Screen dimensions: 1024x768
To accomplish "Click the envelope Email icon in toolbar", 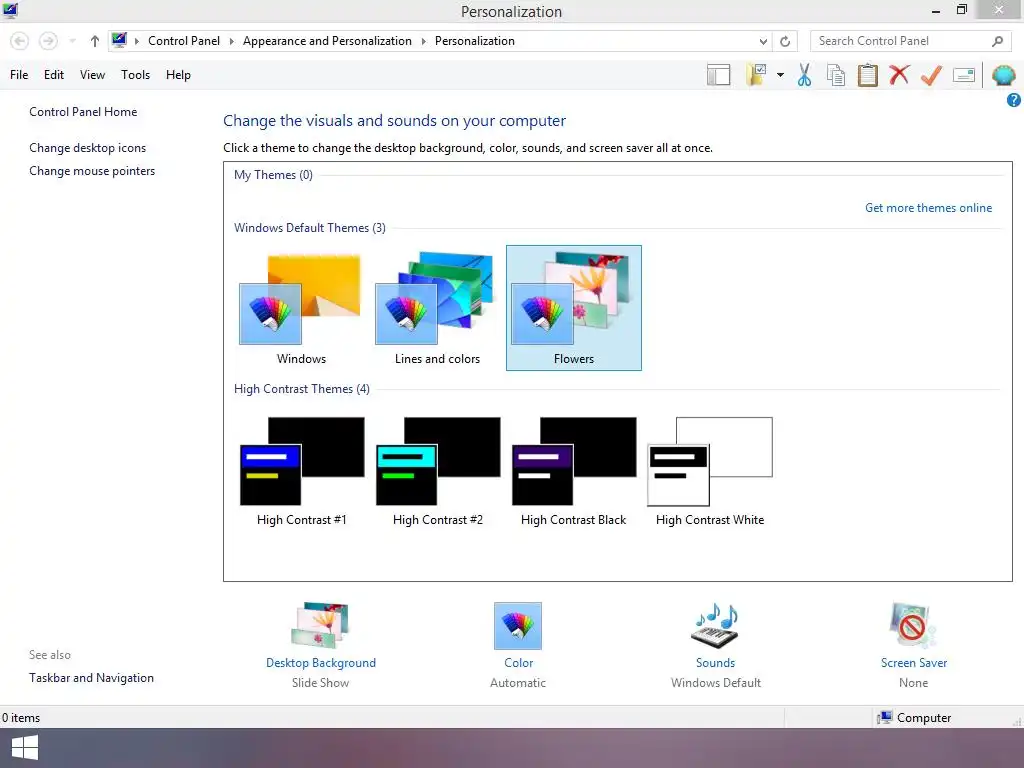I will [x=964, y=75].
